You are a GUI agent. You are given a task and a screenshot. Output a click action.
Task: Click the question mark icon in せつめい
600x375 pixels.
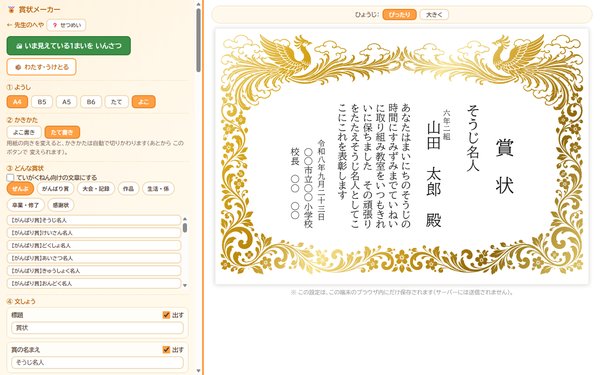55,25
